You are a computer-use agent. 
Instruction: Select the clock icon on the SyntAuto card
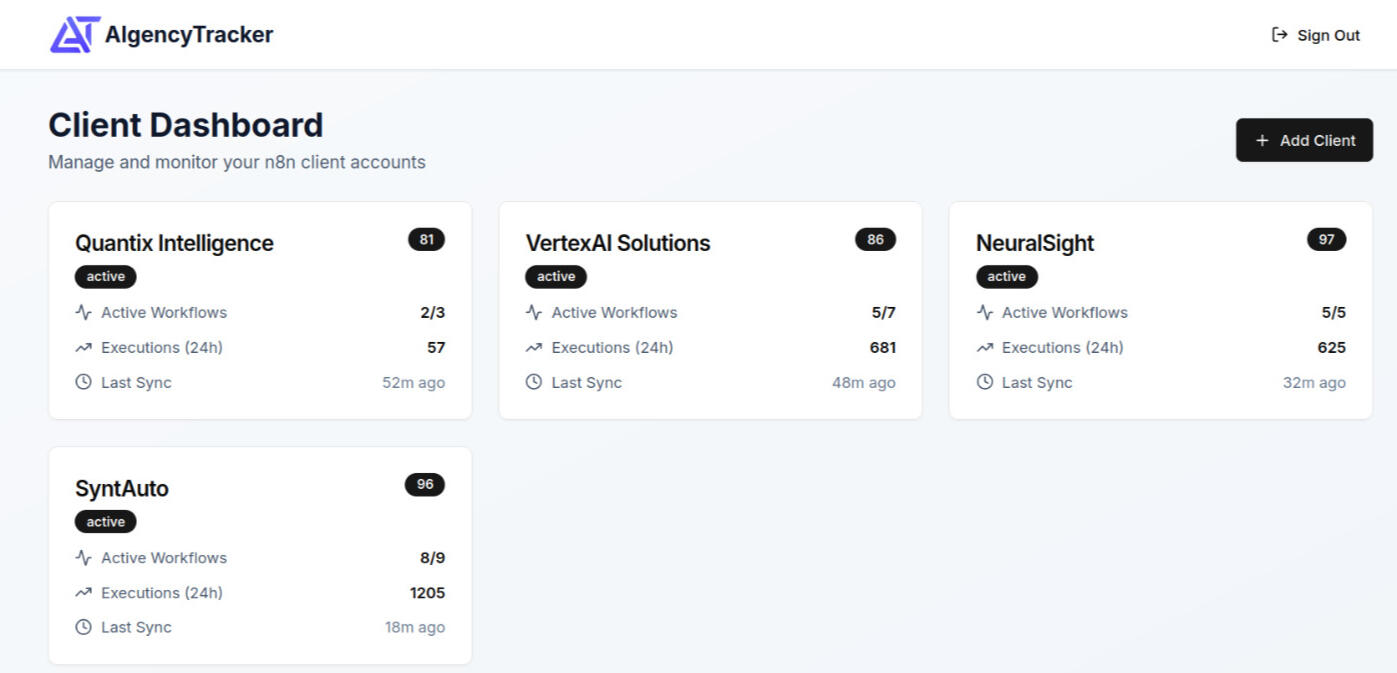84,627
